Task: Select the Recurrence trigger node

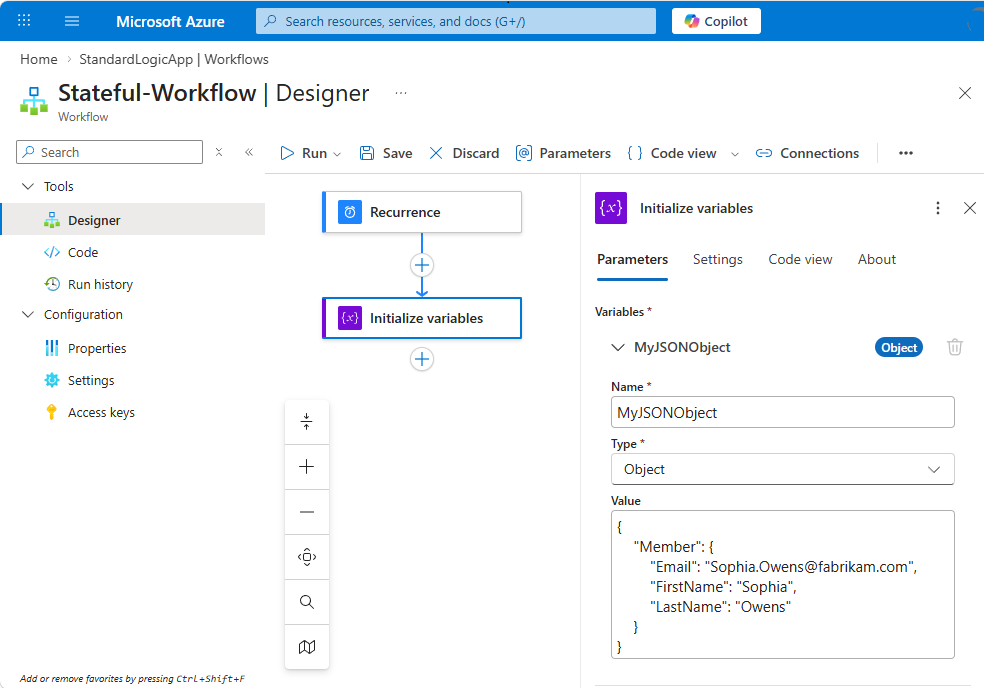Action: [422, 212]
